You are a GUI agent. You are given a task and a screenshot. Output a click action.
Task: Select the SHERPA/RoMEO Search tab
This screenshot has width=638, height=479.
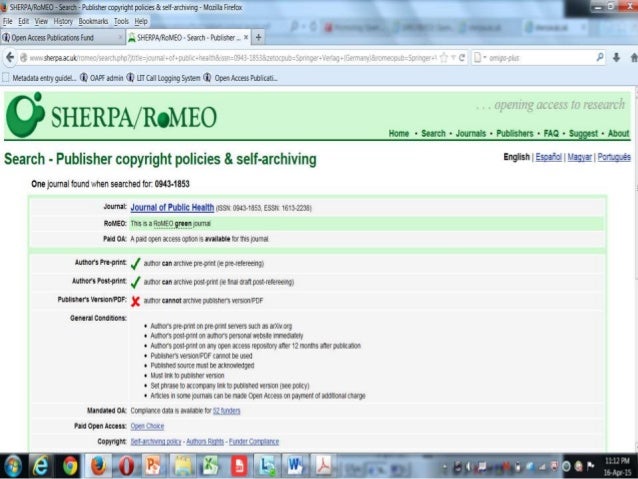pyautogui.click(x=188, y=37)
